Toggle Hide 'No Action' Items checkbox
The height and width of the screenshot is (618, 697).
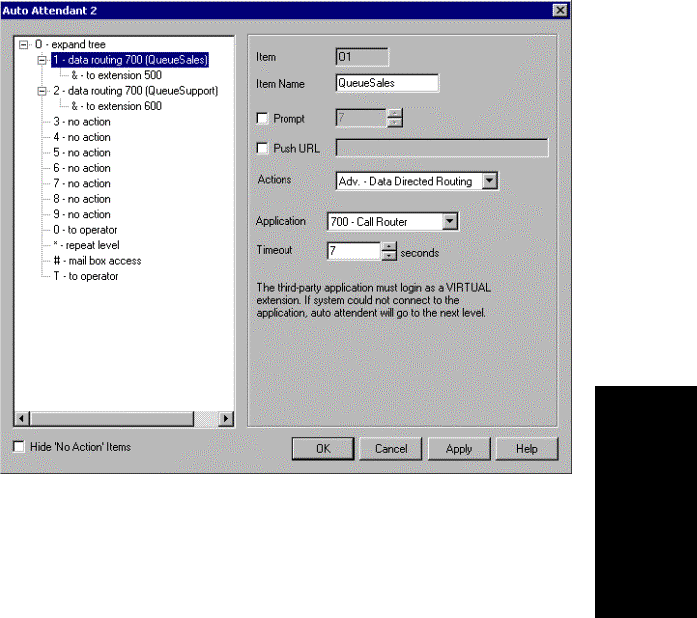[19, 446]
